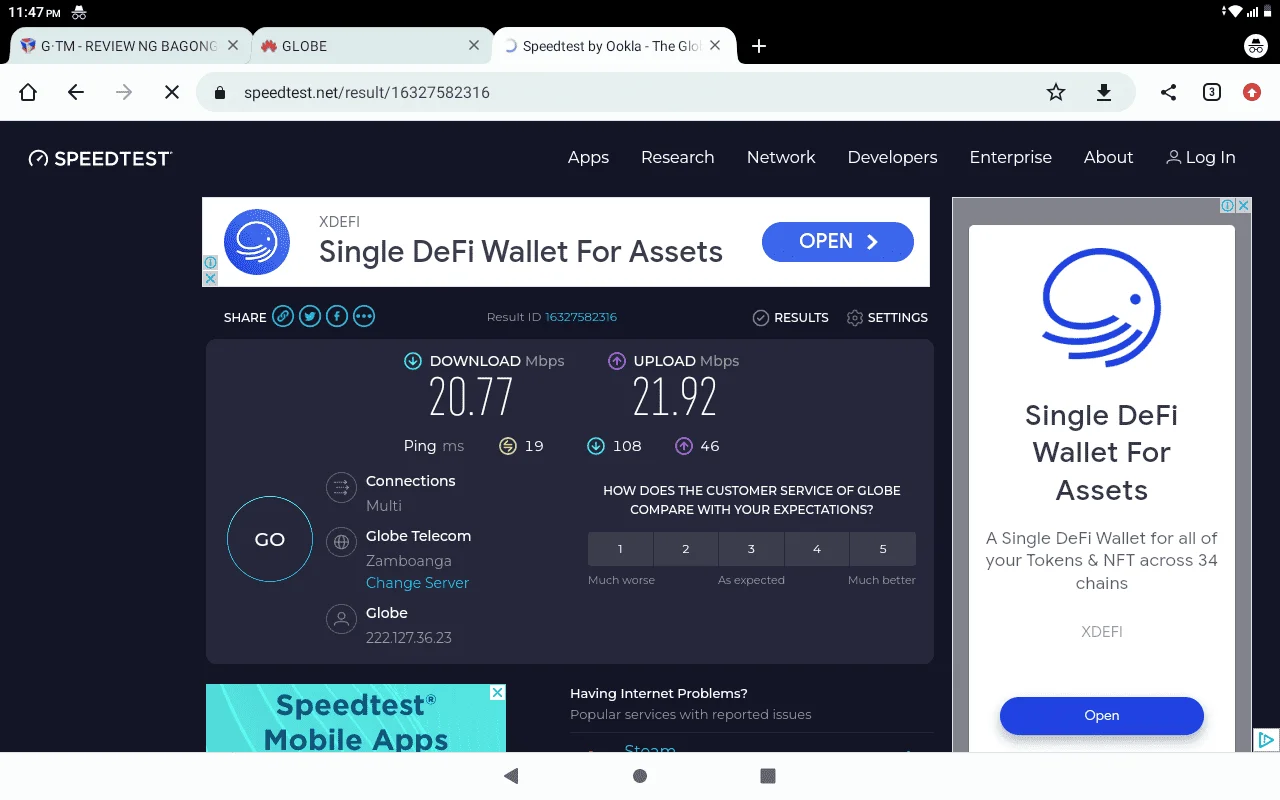Open a new tab with plus button
The image size is (1280, 800).
(759, 46)
